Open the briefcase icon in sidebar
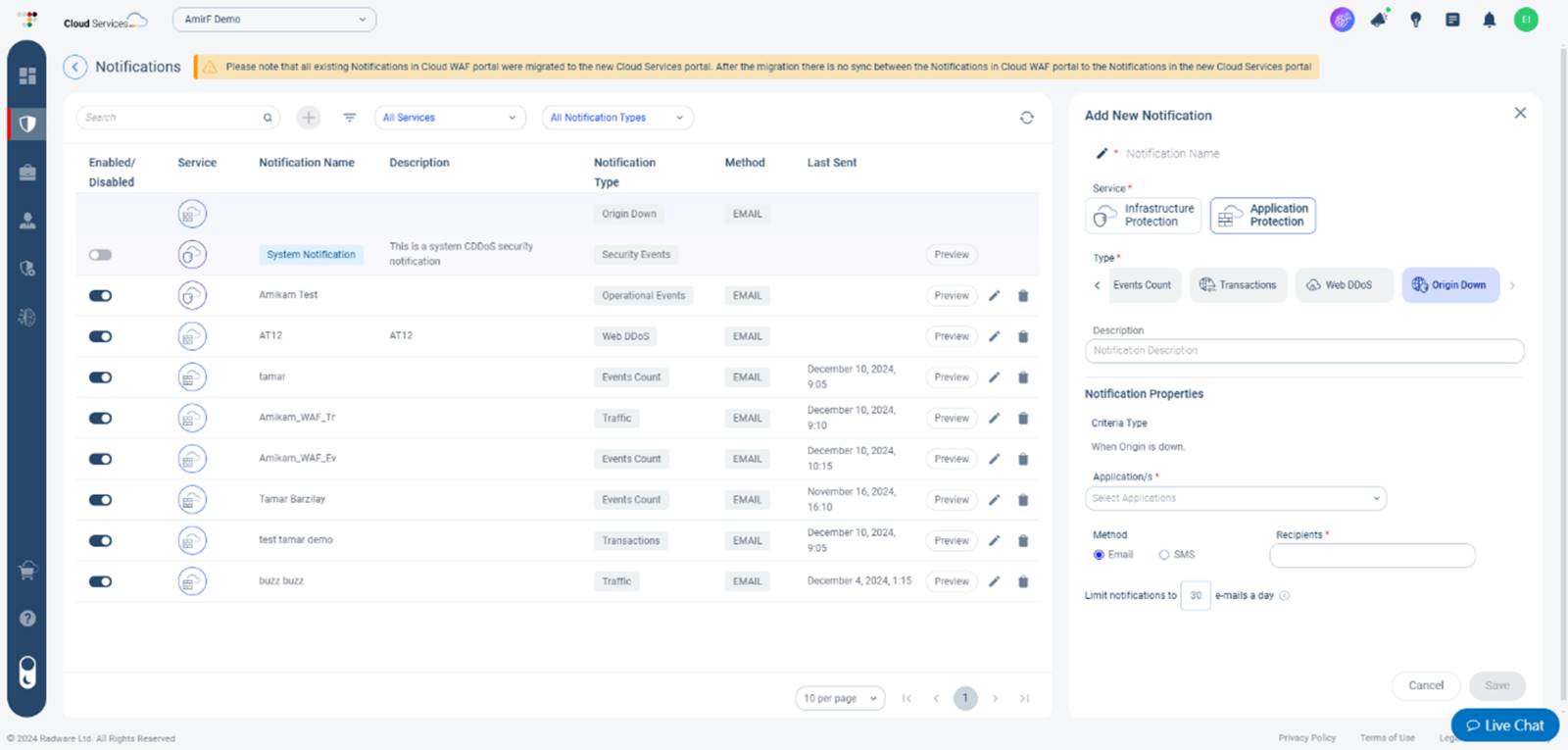1568x750 pixels. (x=27, y=172)
